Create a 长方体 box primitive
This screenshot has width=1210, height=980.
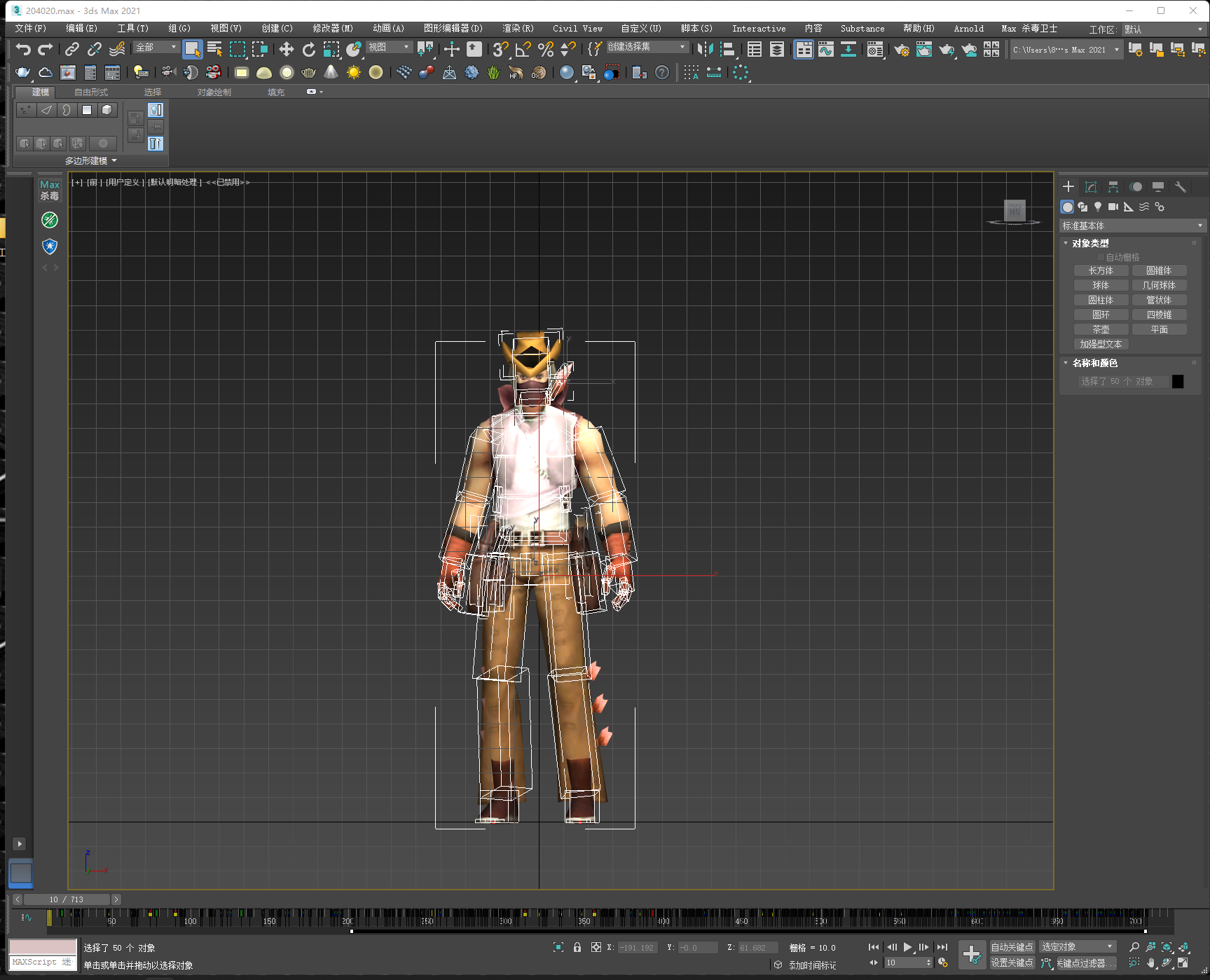click(x=1101, y=270)
